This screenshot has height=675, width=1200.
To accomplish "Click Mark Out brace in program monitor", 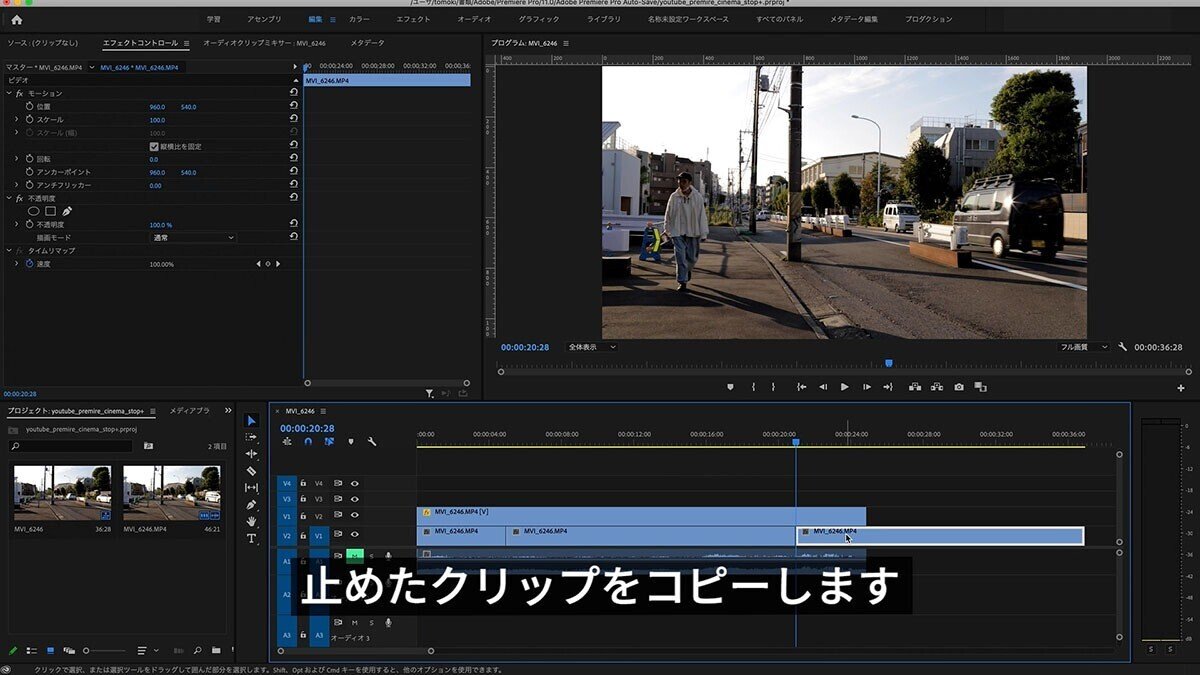I will coord(773,387).
